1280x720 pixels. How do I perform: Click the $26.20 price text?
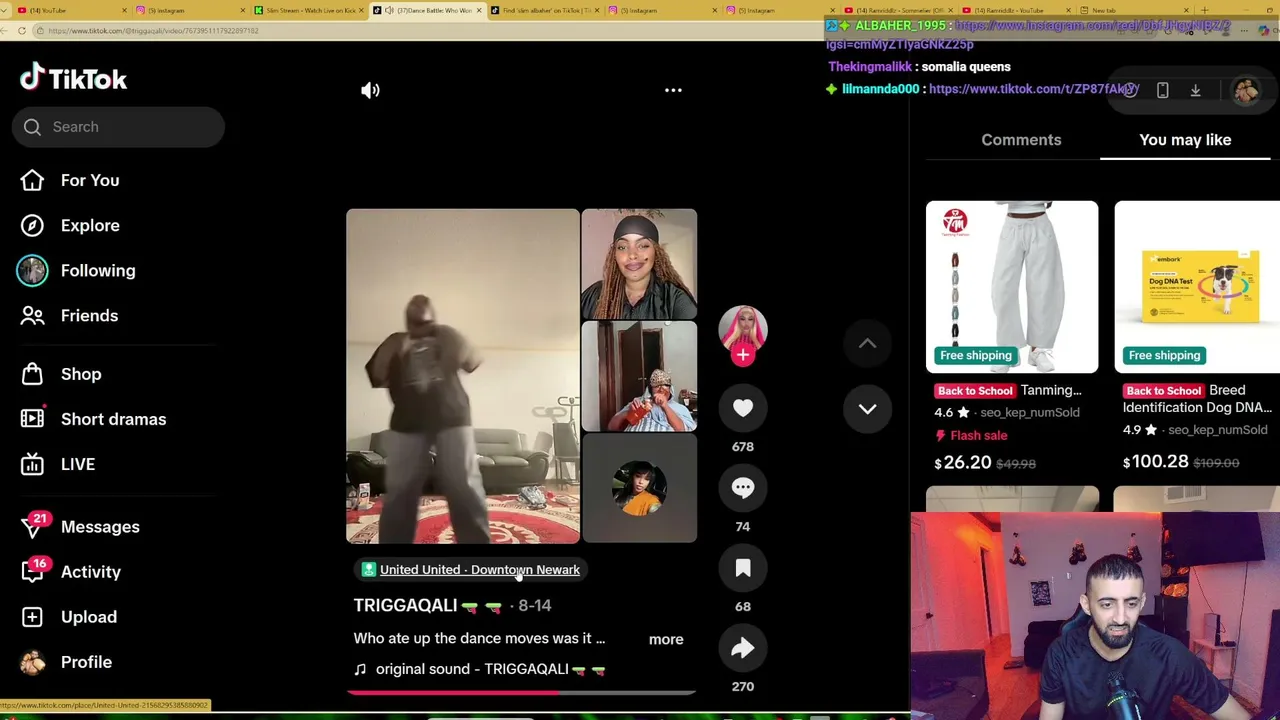(963, 463)
